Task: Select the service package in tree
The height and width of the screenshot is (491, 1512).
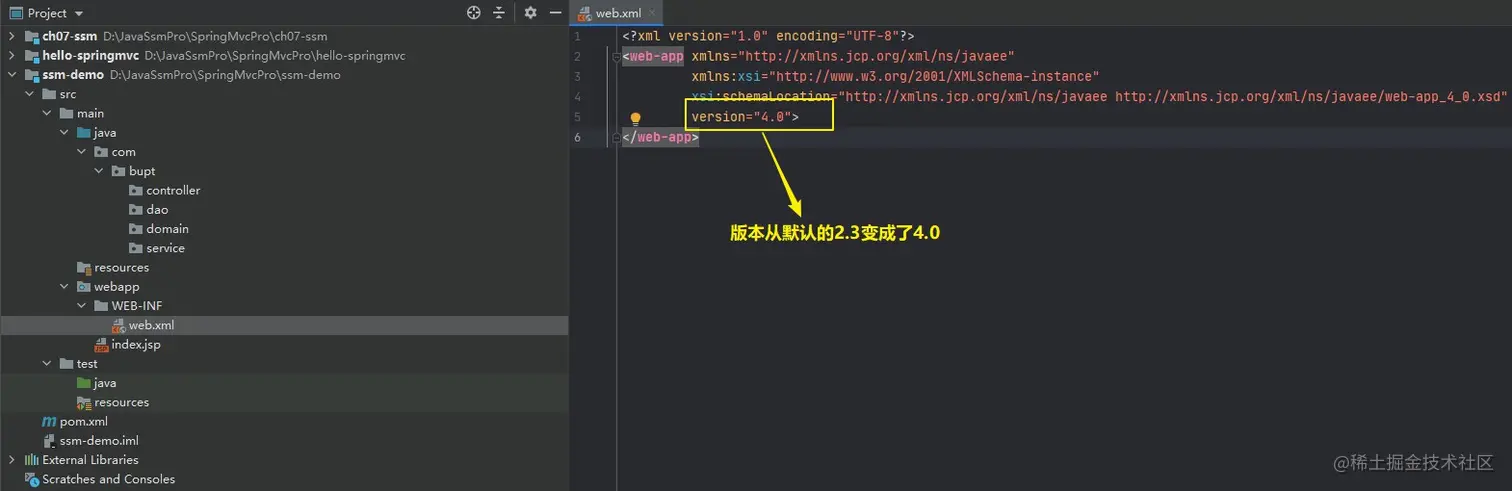Action: coord(166,248)
